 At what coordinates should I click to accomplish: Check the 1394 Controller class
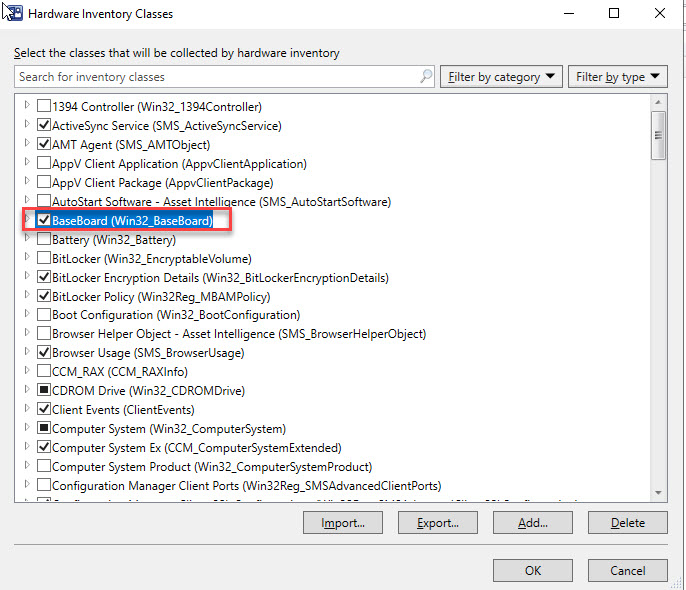pos(44,106)
